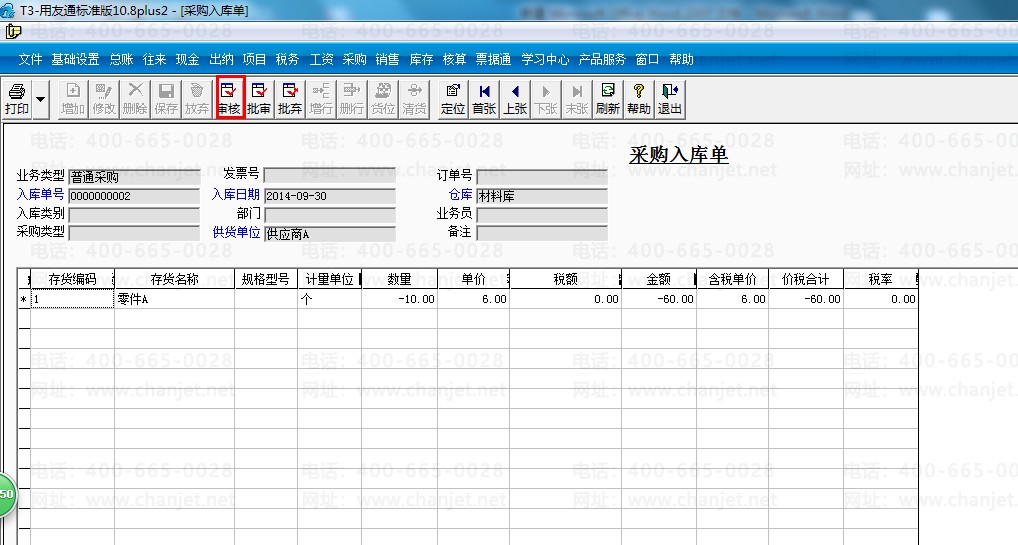Open the 票据通 menu

point(493,60)
